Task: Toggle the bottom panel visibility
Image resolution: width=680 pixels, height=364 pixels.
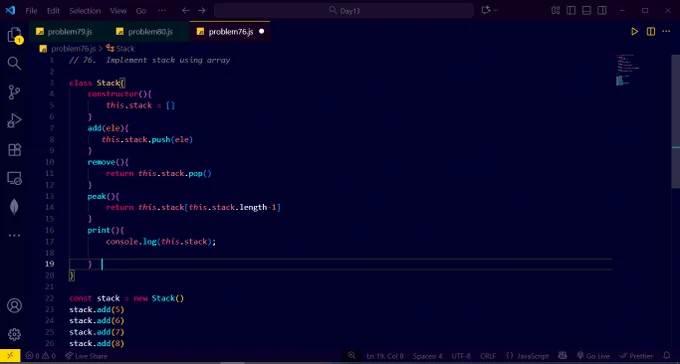Action: coord(586,10)
